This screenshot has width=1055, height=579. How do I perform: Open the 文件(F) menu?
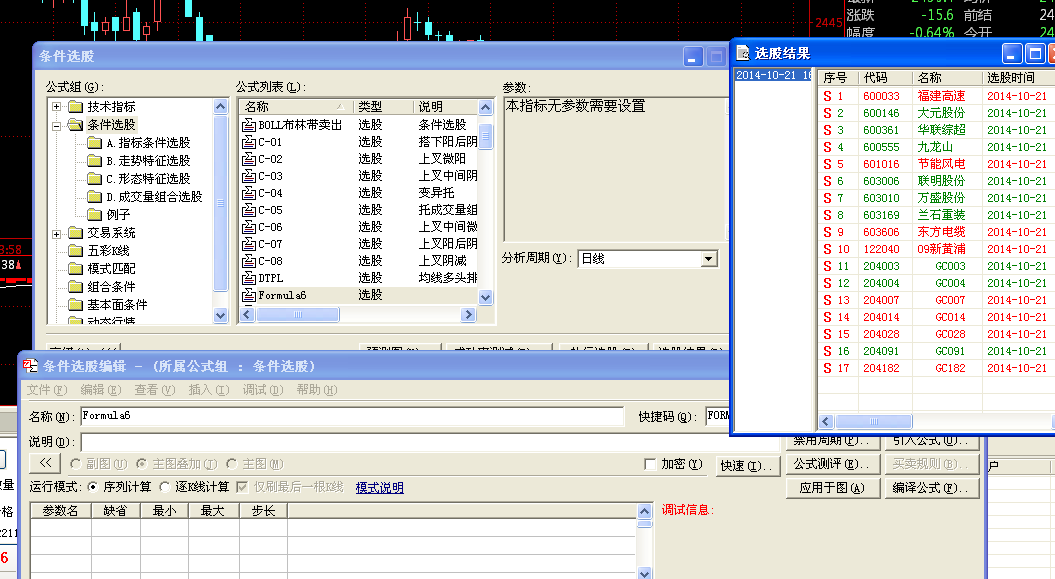click(x=46, y=390)
